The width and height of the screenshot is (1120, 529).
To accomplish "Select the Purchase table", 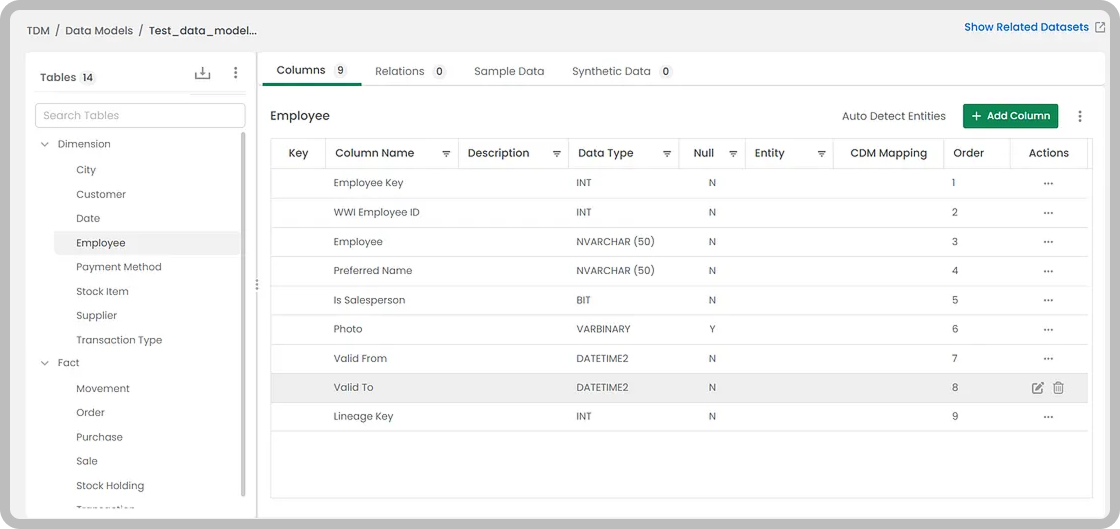I will pyautogui.click(x=99, y=437).
